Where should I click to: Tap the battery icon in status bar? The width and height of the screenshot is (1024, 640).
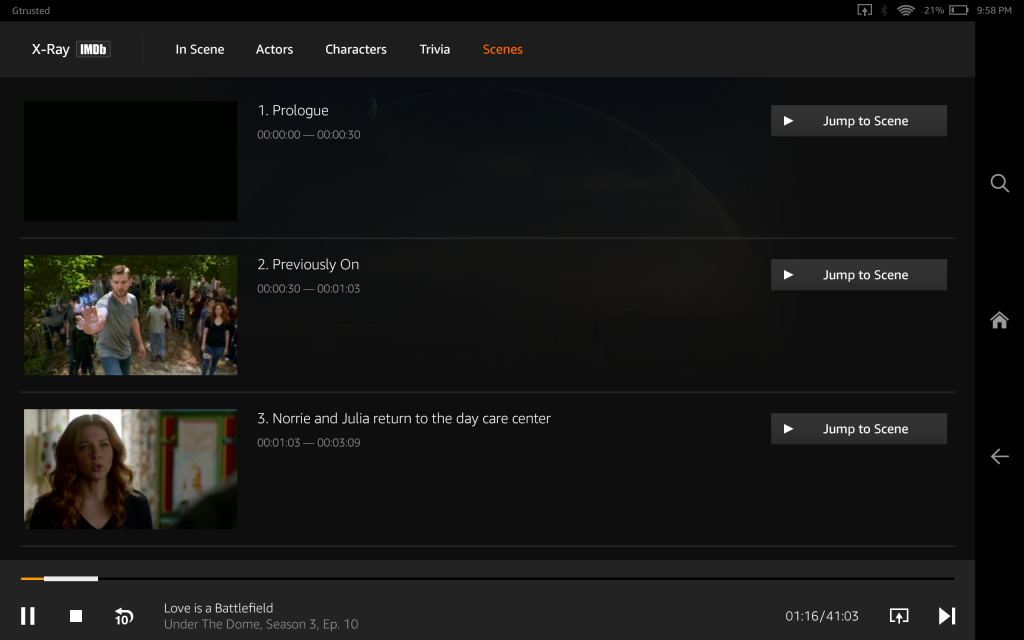959,10
